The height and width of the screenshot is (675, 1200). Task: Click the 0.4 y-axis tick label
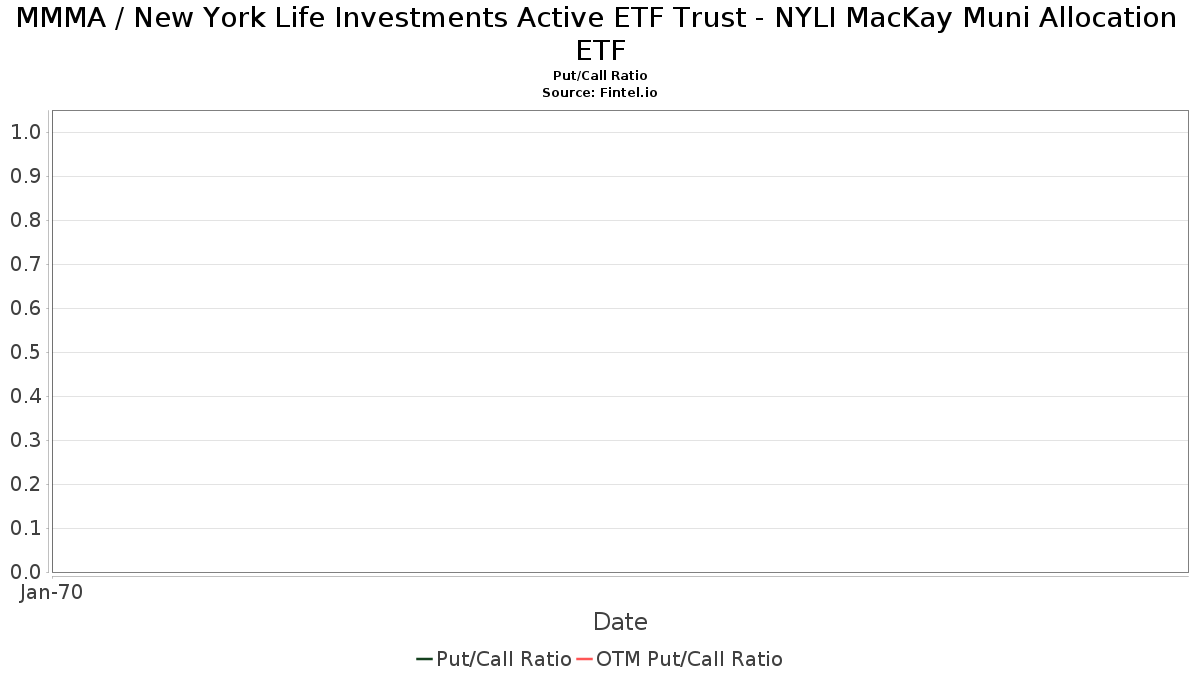(25, 396)
